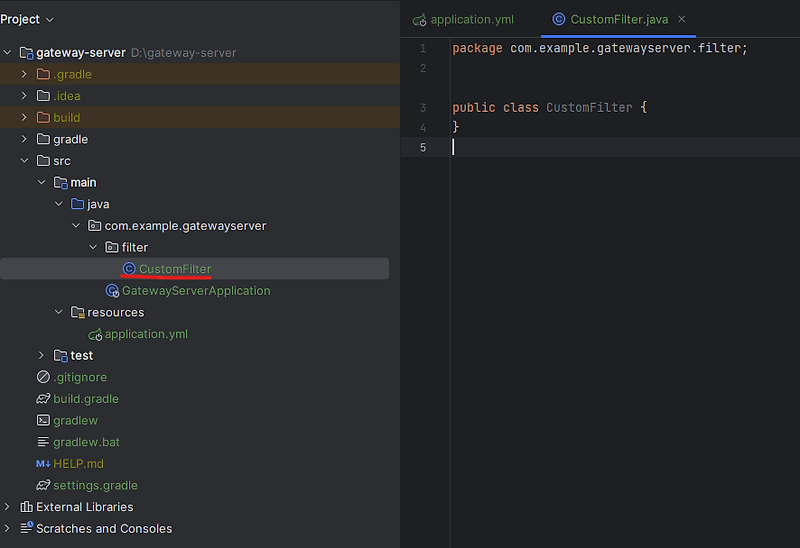Expand the test folder

tap(42, 356)
